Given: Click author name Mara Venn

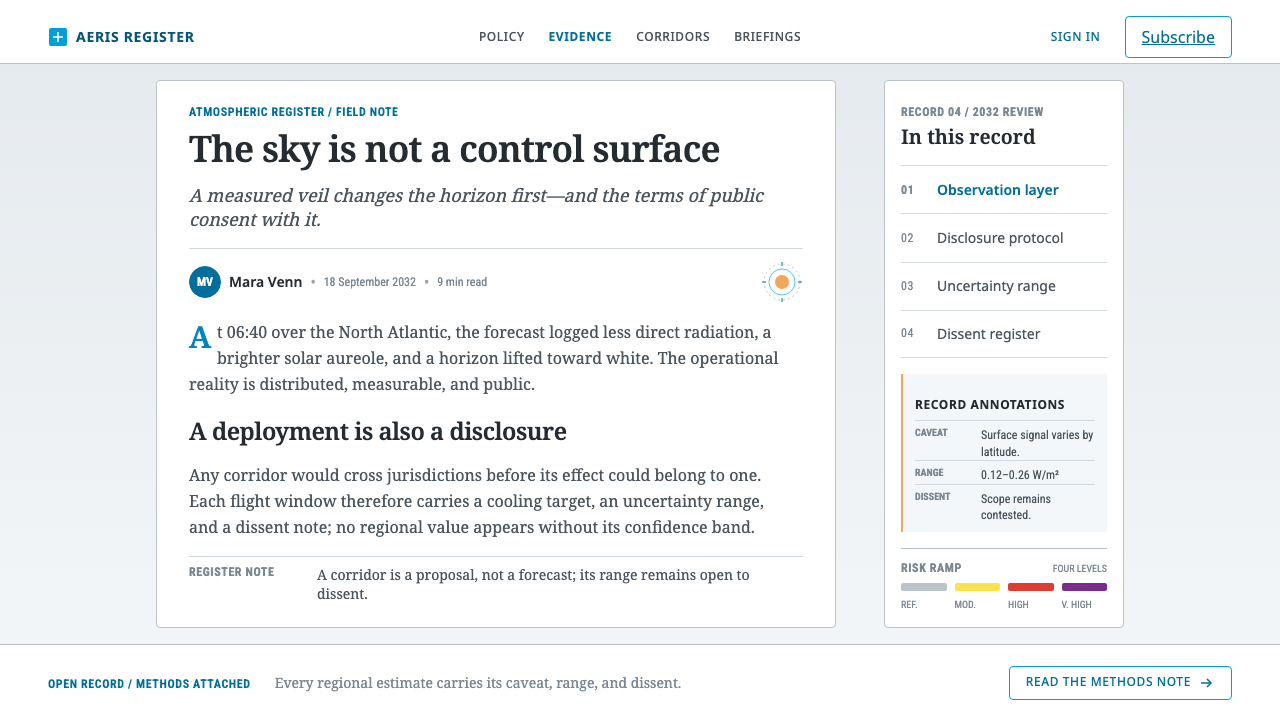Looking at the screenshot, I should tap(266, 282).
